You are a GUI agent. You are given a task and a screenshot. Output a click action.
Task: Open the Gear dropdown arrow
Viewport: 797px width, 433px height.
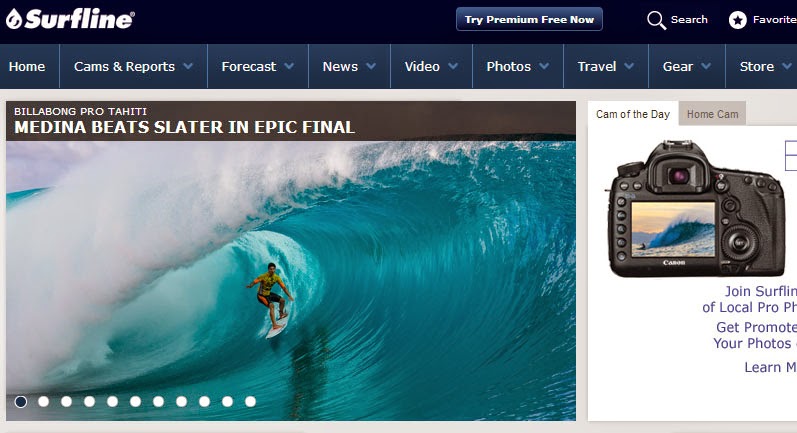(x=706, y=66)
